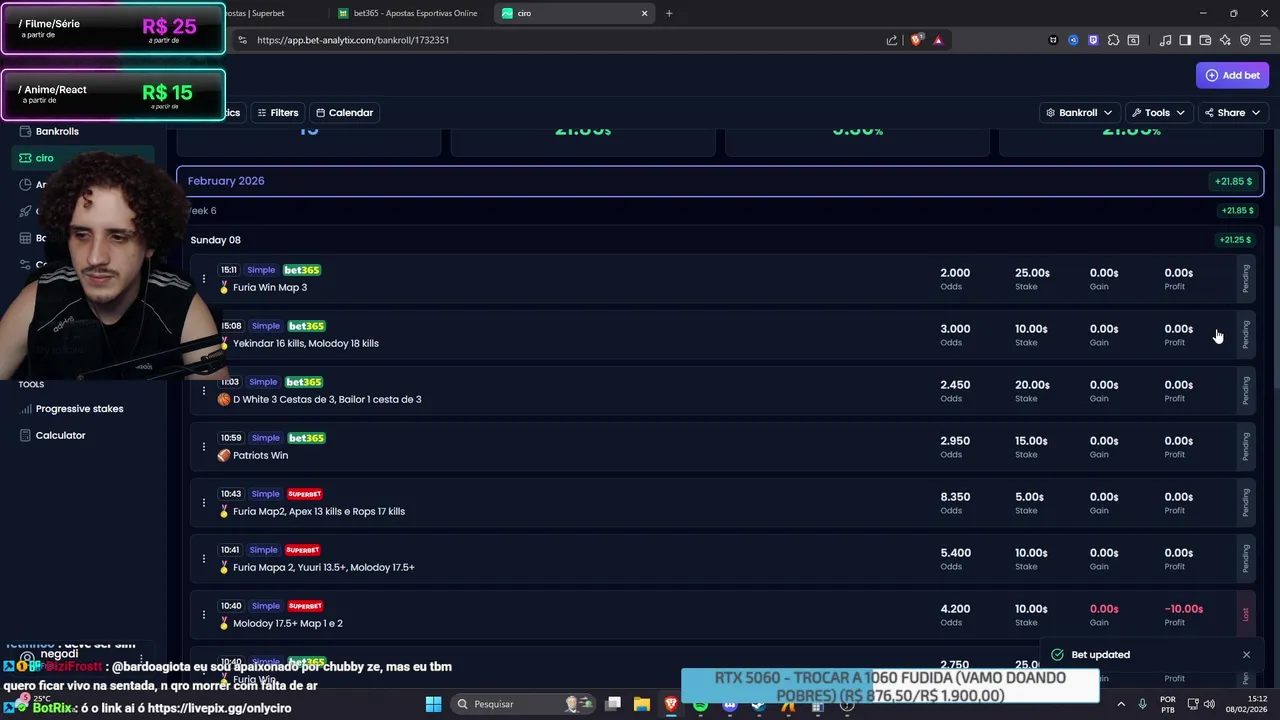This screenshot has height=720, width=1280.
Task: Dismiss the Bet updated notification
Action: 1246,655
